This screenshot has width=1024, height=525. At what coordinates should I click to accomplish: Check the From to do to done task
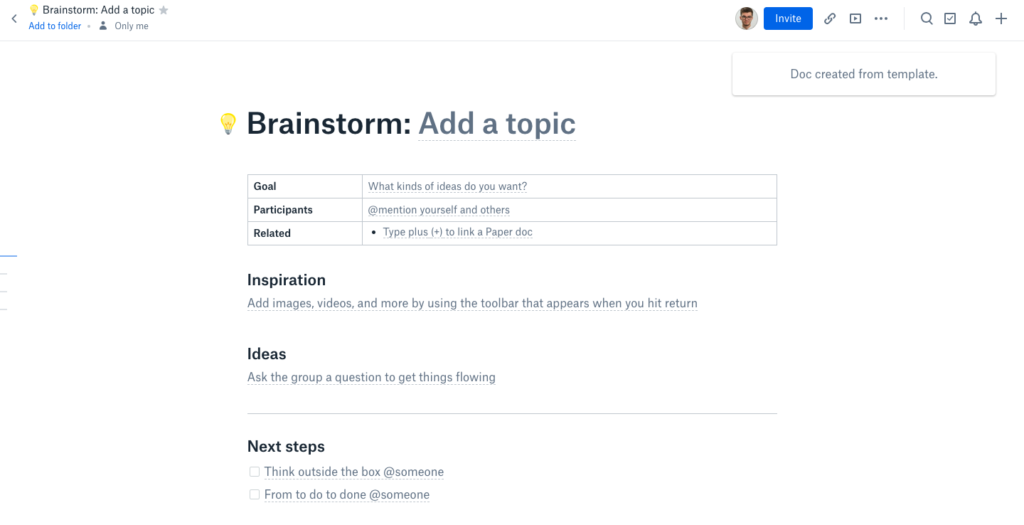point(255,494)
